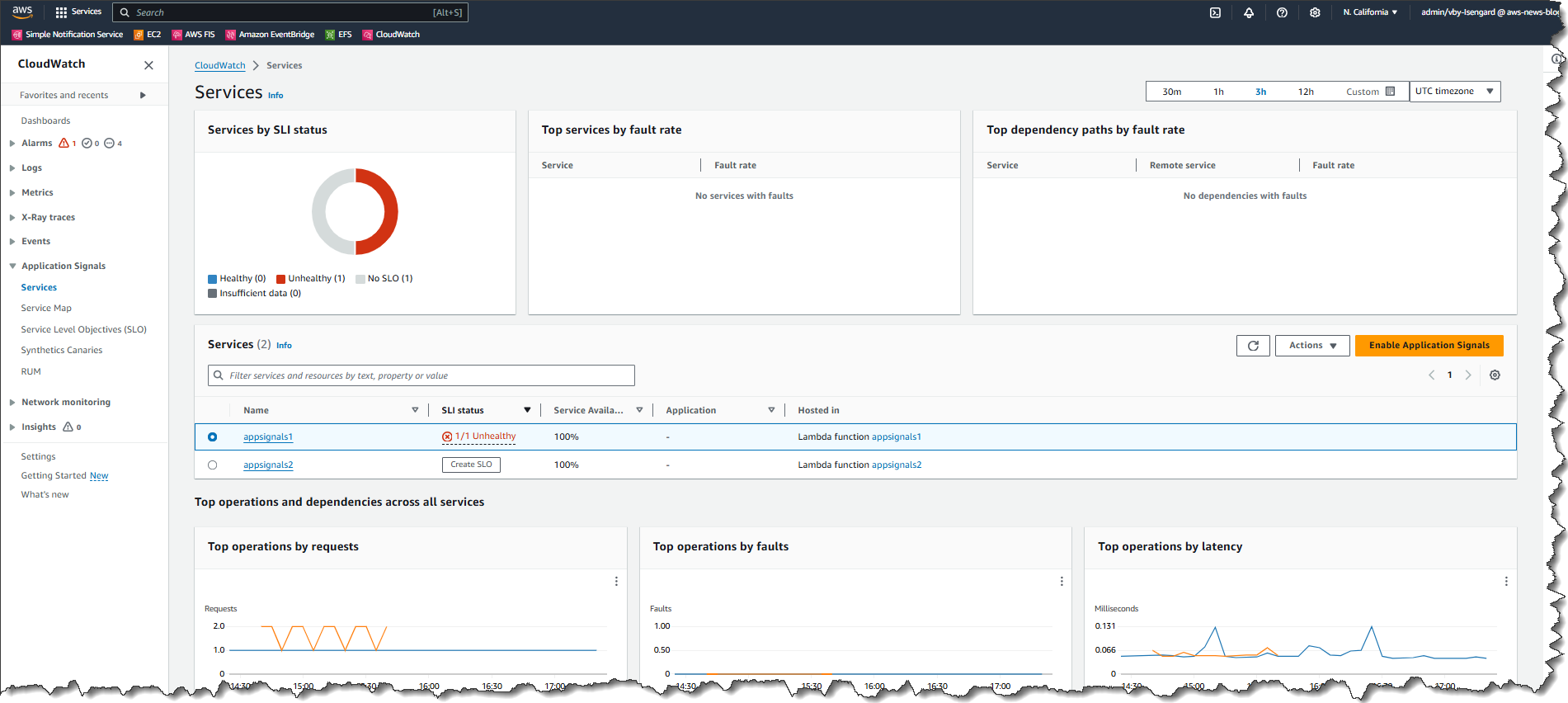1568x703 pixels.
Task: Focus the AWS console search box
Action: click(x=290, y=12)
